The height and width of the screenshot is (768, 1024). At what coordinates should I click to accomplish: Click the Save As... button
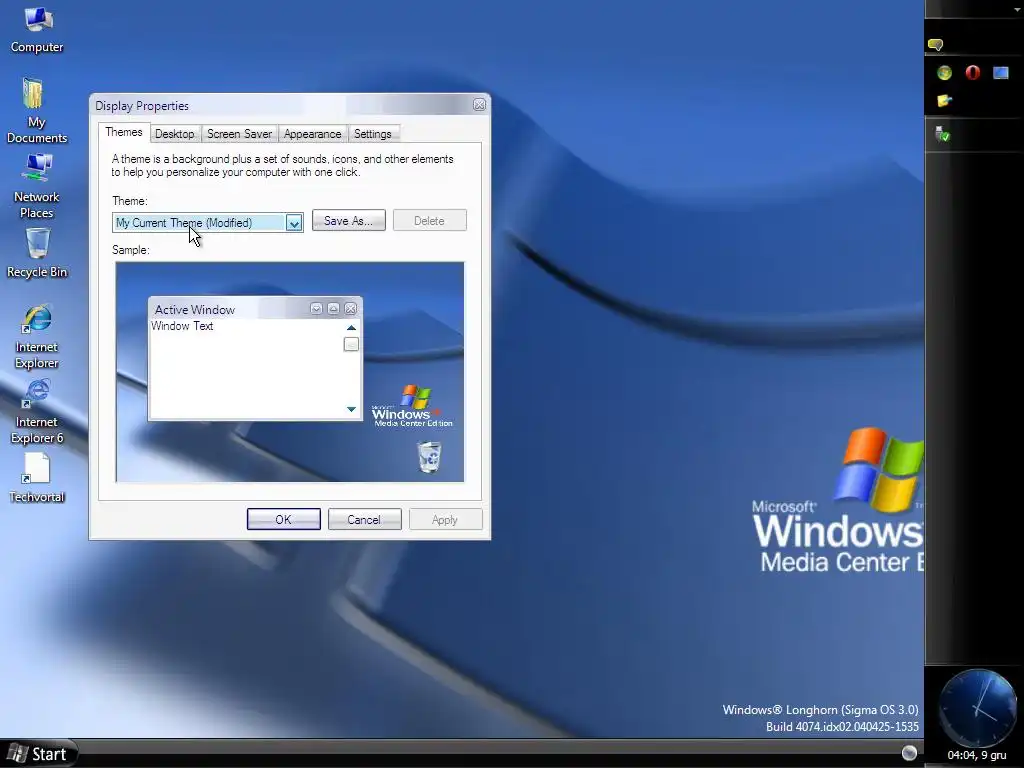(349, 221)
